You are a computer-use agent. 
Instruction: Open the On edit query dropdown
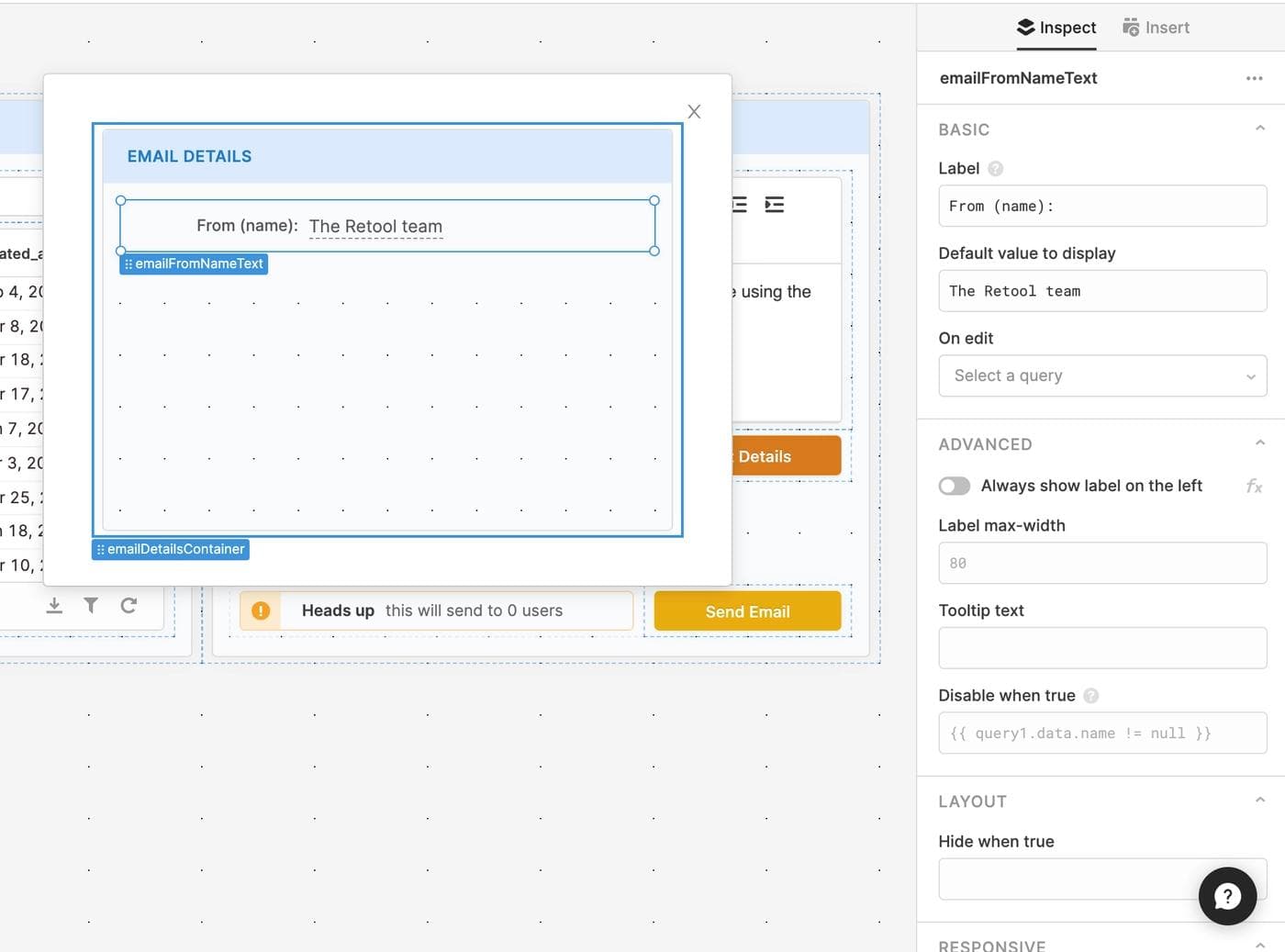coord(1102,375)
